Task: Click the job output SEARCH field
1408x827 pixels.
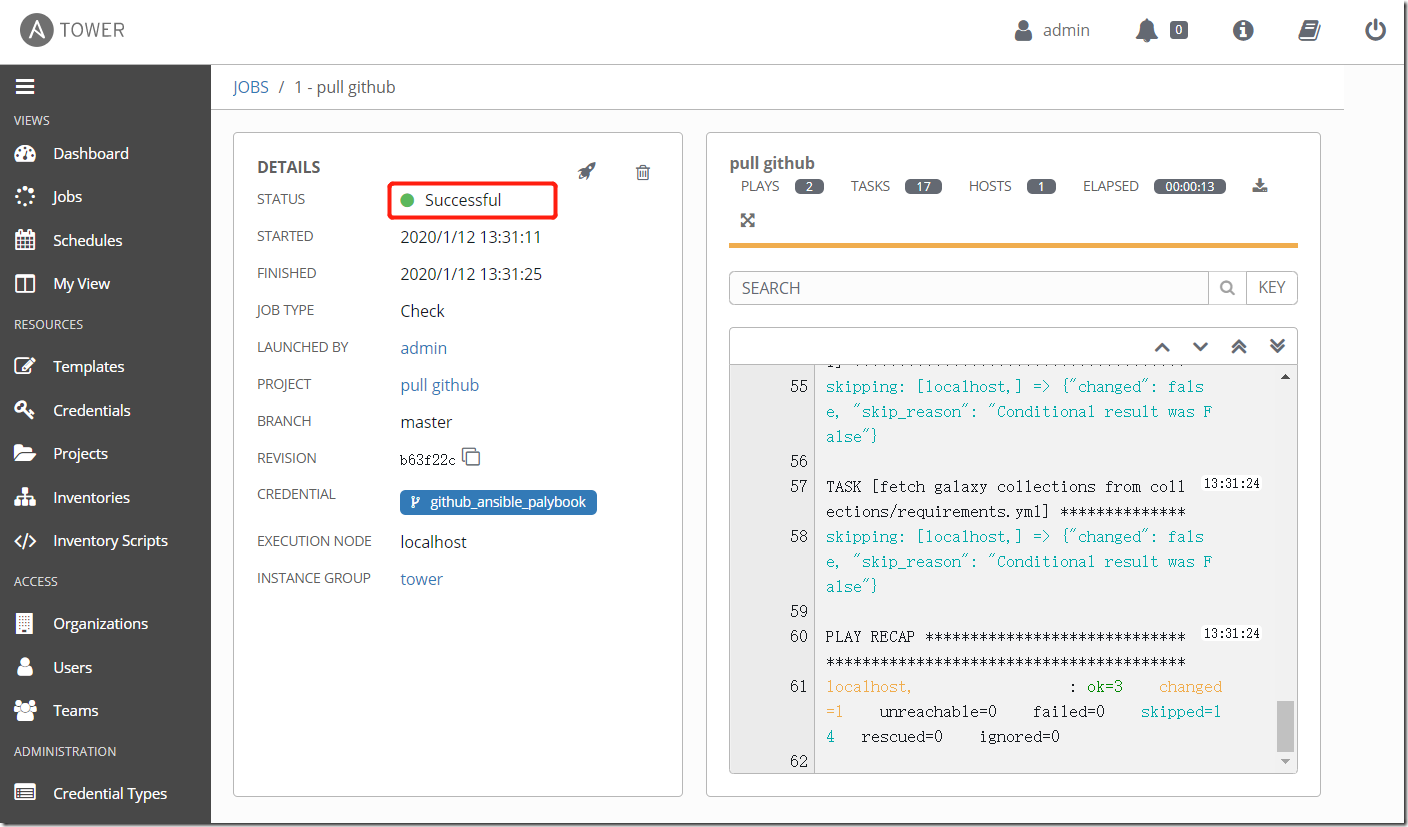Action: point(968,288)
